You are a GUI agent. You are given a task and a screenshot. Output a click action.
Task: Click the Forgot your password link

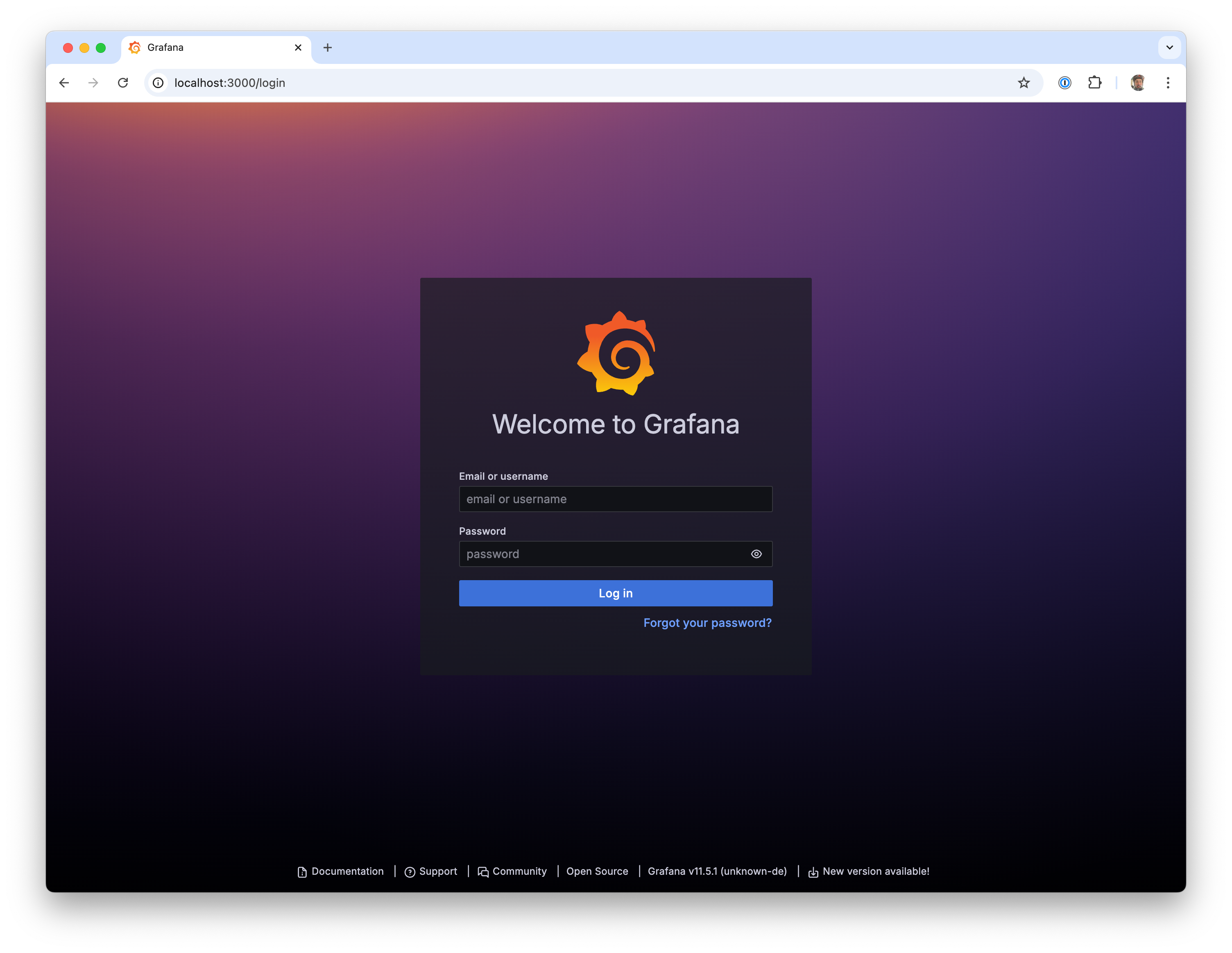click(707, 622)
